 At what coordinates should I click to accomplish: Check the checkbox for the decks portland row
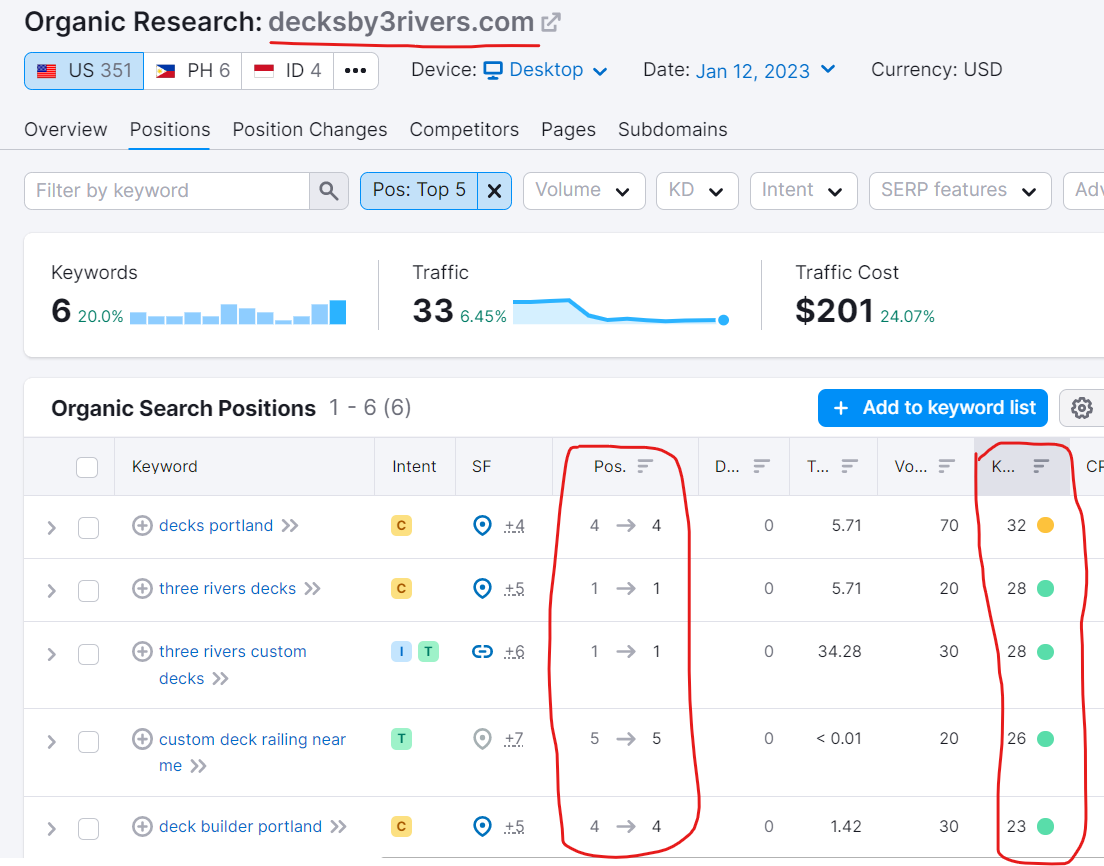pos(87,525)
